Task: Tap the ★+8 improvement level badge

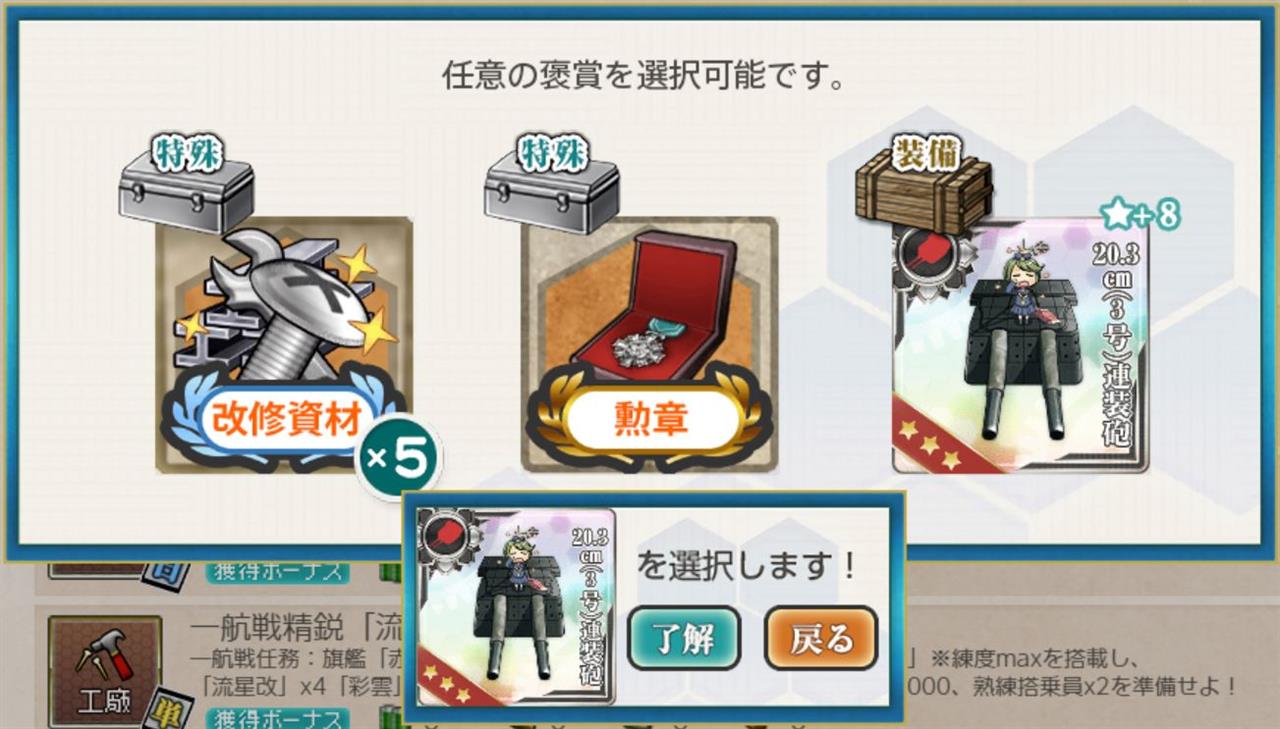Action: tap(1140, 214)
